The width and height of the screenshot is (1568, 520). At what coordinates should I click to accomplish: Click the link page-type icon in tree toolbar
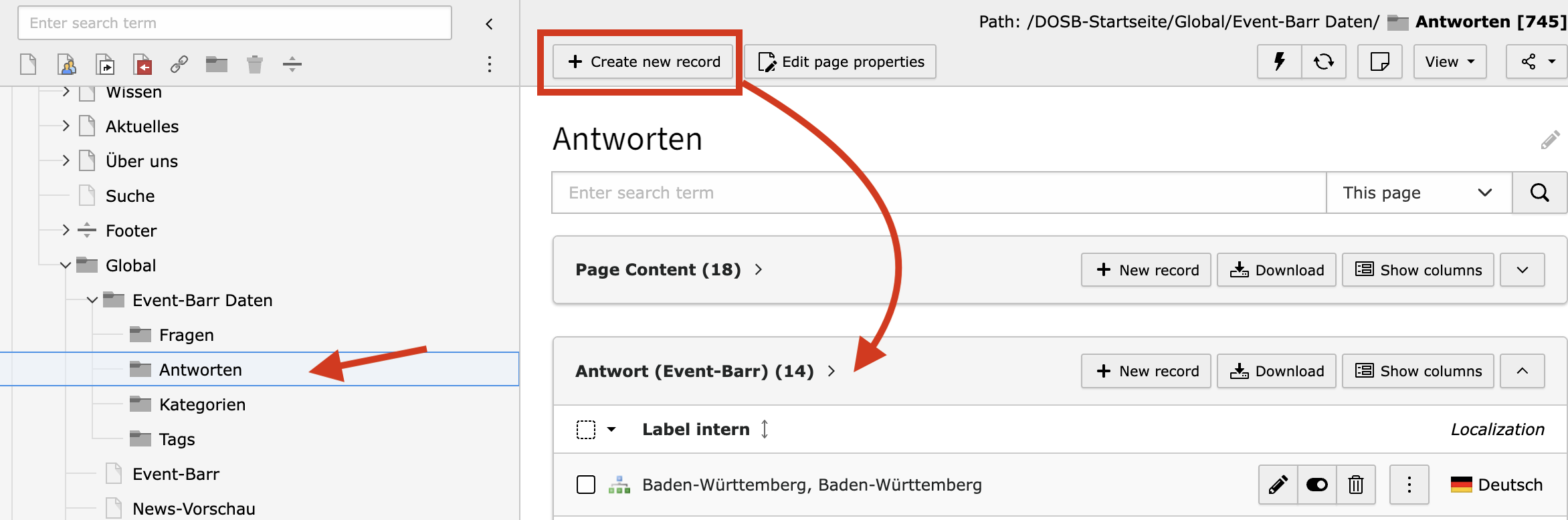179,64
